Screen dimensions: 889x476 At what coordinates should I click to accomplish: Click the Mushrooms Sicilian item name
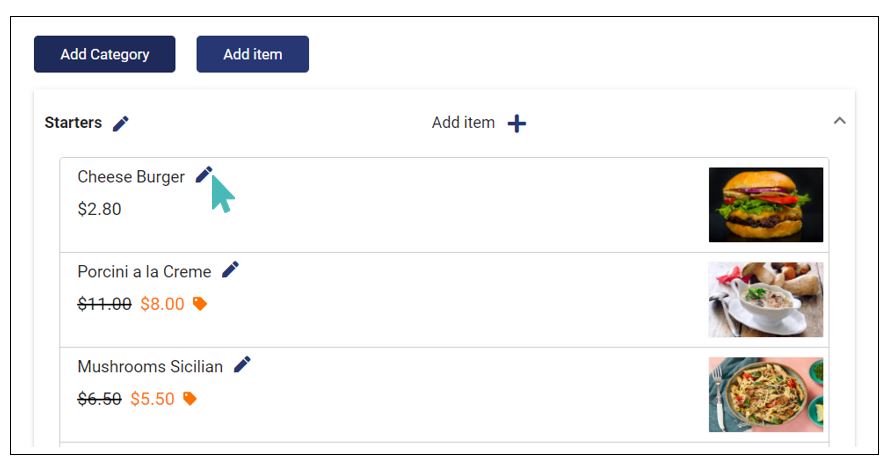coord(150,367)
